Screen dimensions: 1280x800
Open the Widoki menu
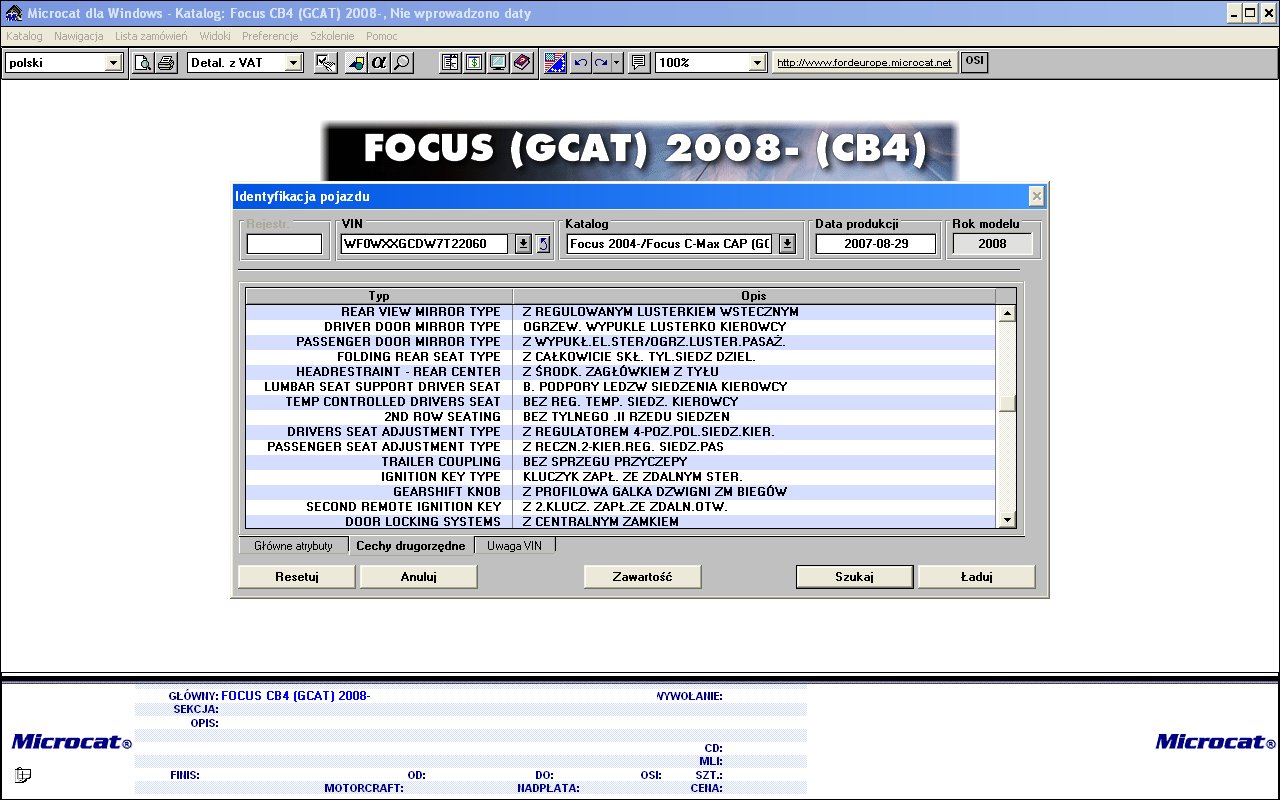215,36
